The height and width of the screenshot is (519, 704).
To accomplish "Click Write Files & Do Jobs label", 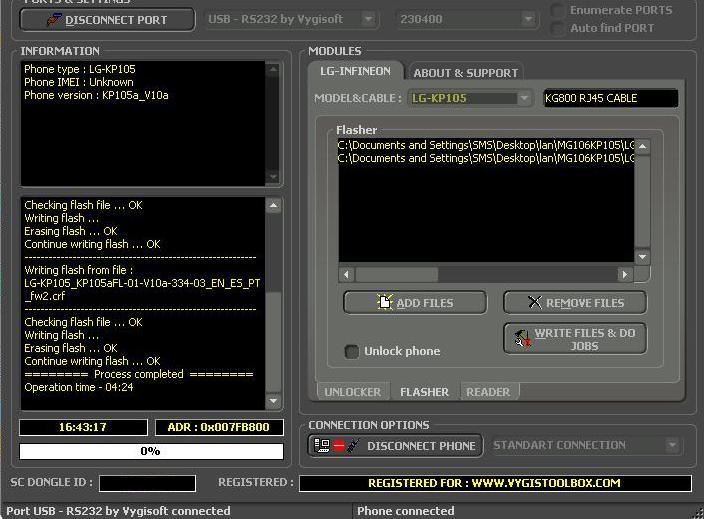I will click(585, 339).
